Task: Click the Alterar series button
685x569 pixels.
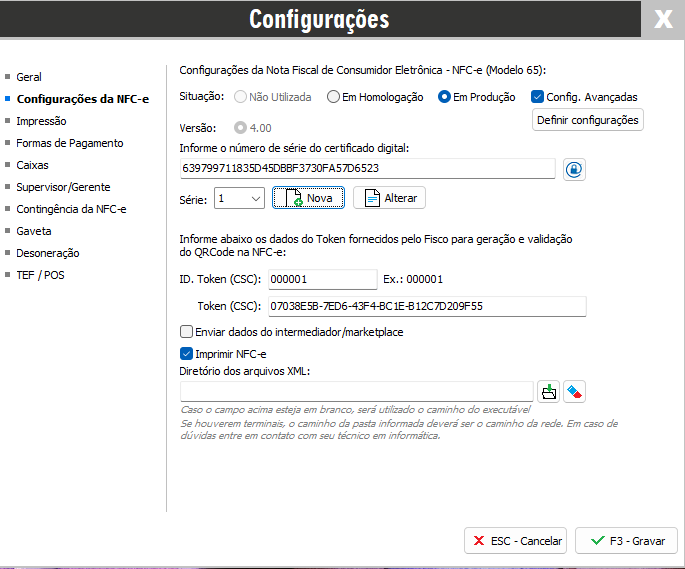Action: point(389,198)
